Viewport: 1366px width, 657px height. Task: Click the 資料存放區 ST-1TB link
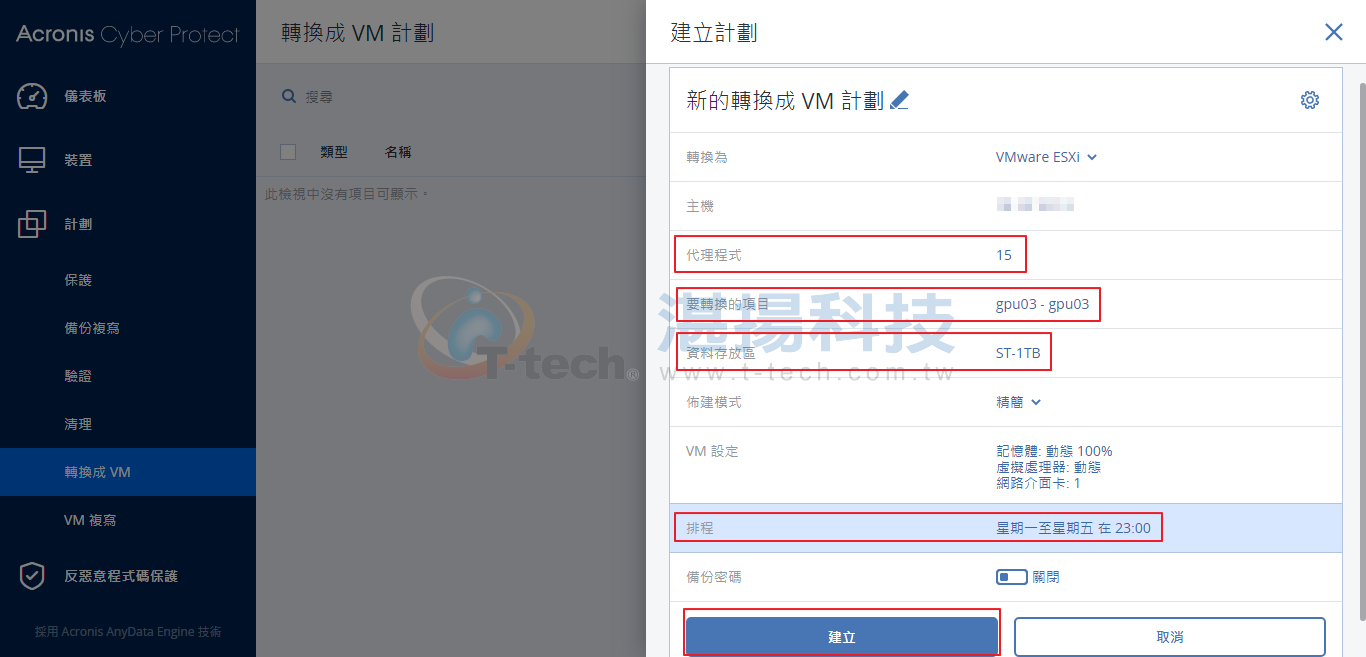click(1018, 353)
